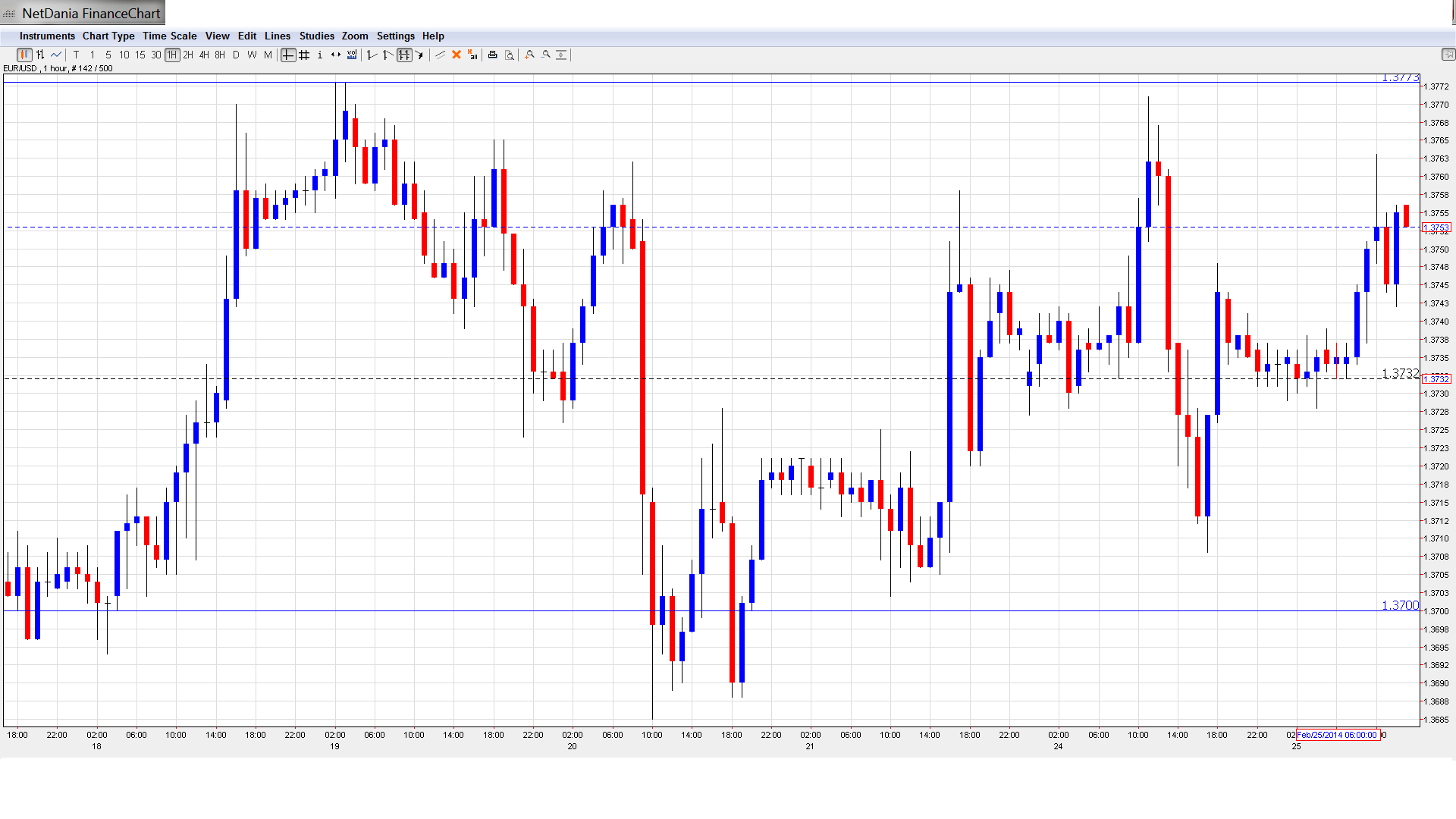Click the NetDania FinanceChart title tab
1456x819 pixels.
tap(83, 13)
